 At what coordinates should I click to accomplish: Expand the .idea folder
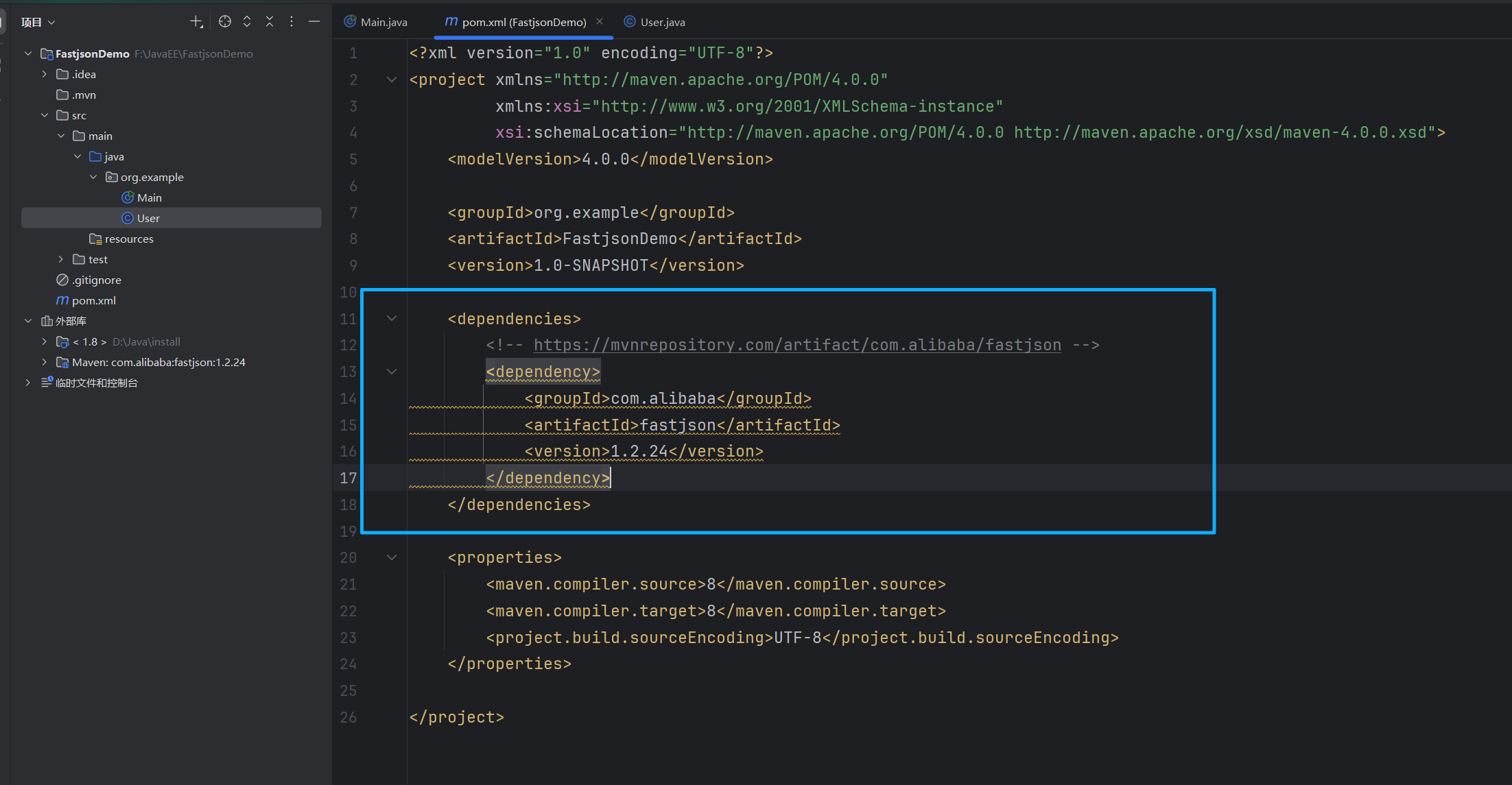click(45, 74)
